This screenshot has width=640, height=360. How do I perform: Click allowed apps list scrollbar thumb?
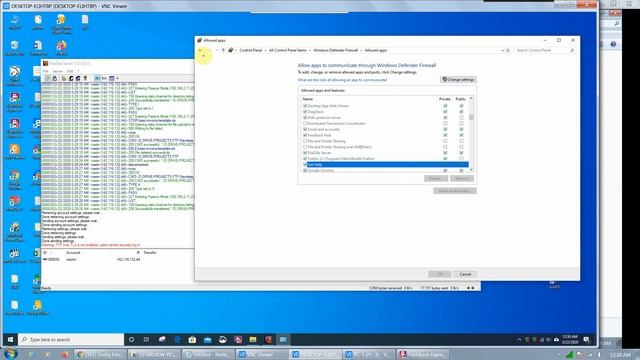tap(471, 117)
